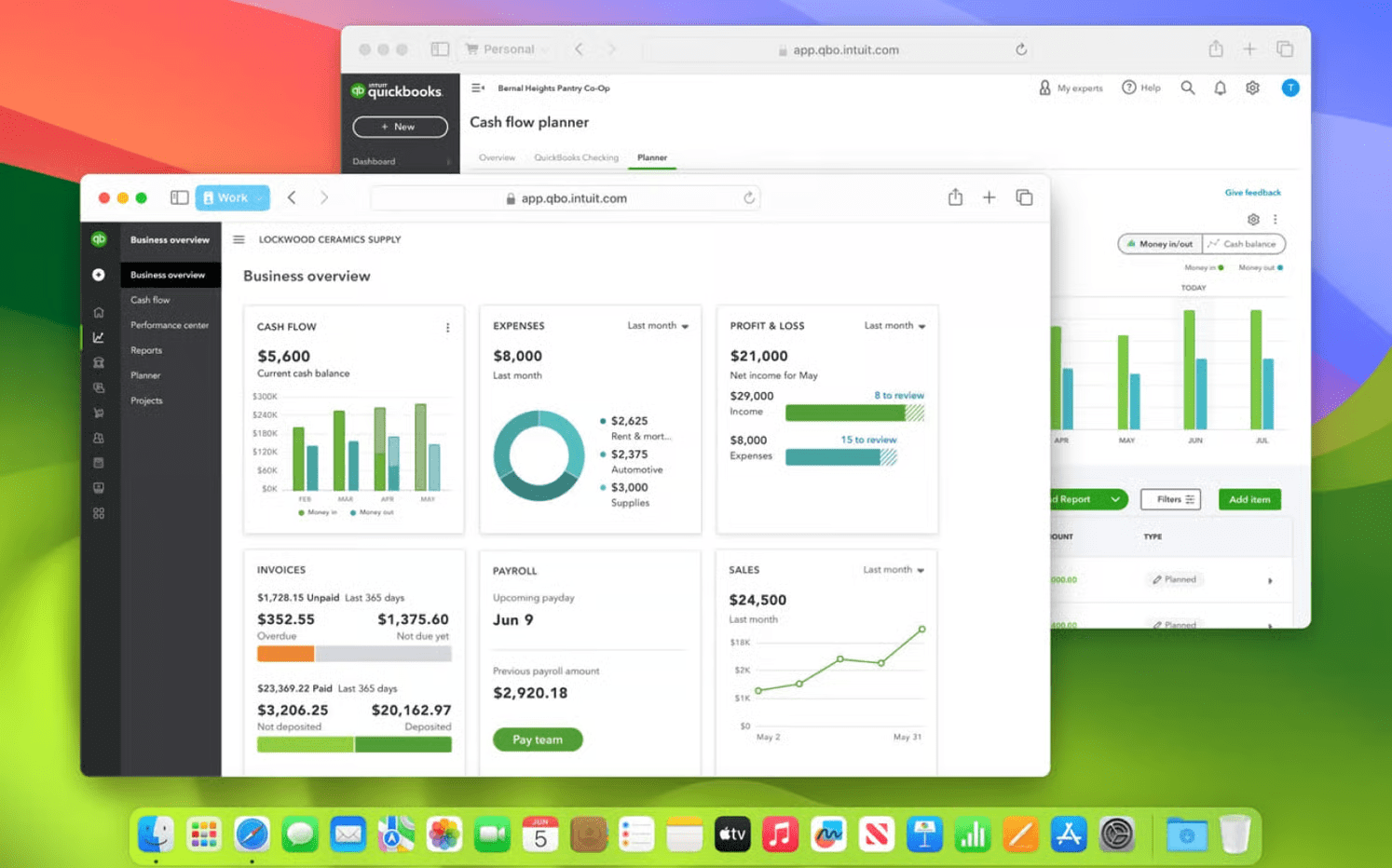This screenshot has height=868, width=1392.
Task: Click the hamburger menu beside Lockwood Ceramics Supply
Action: click(x=239, y=239)
